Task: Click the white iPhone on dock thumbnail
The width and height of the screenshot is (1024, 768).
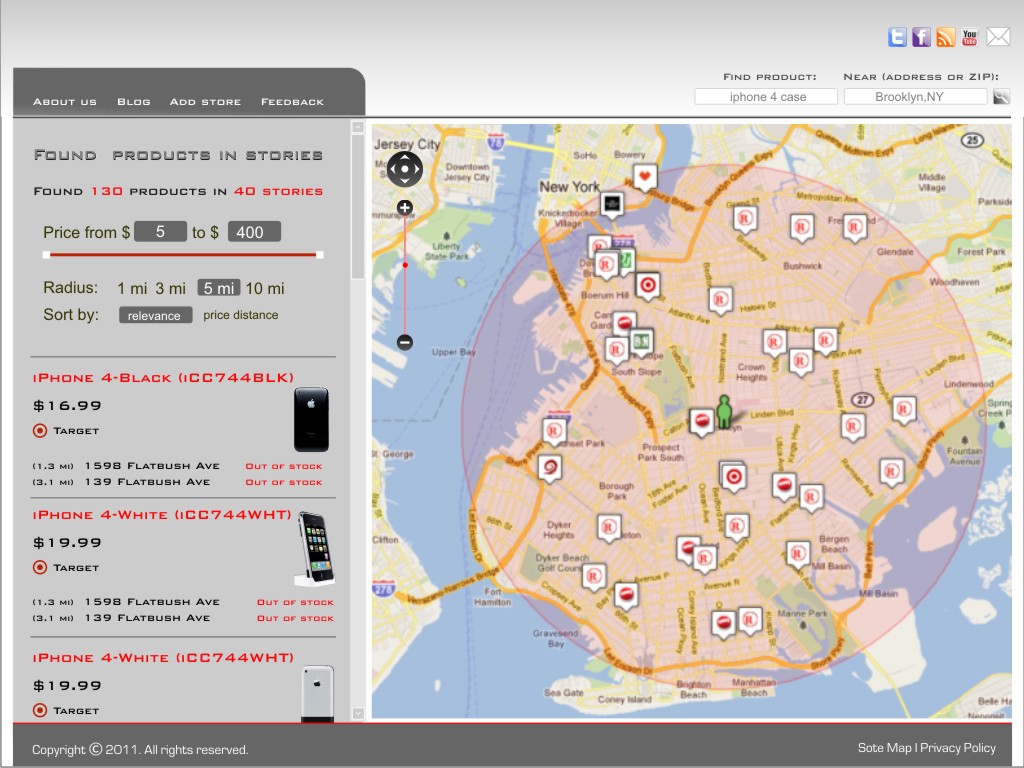Action: point(316,549)
